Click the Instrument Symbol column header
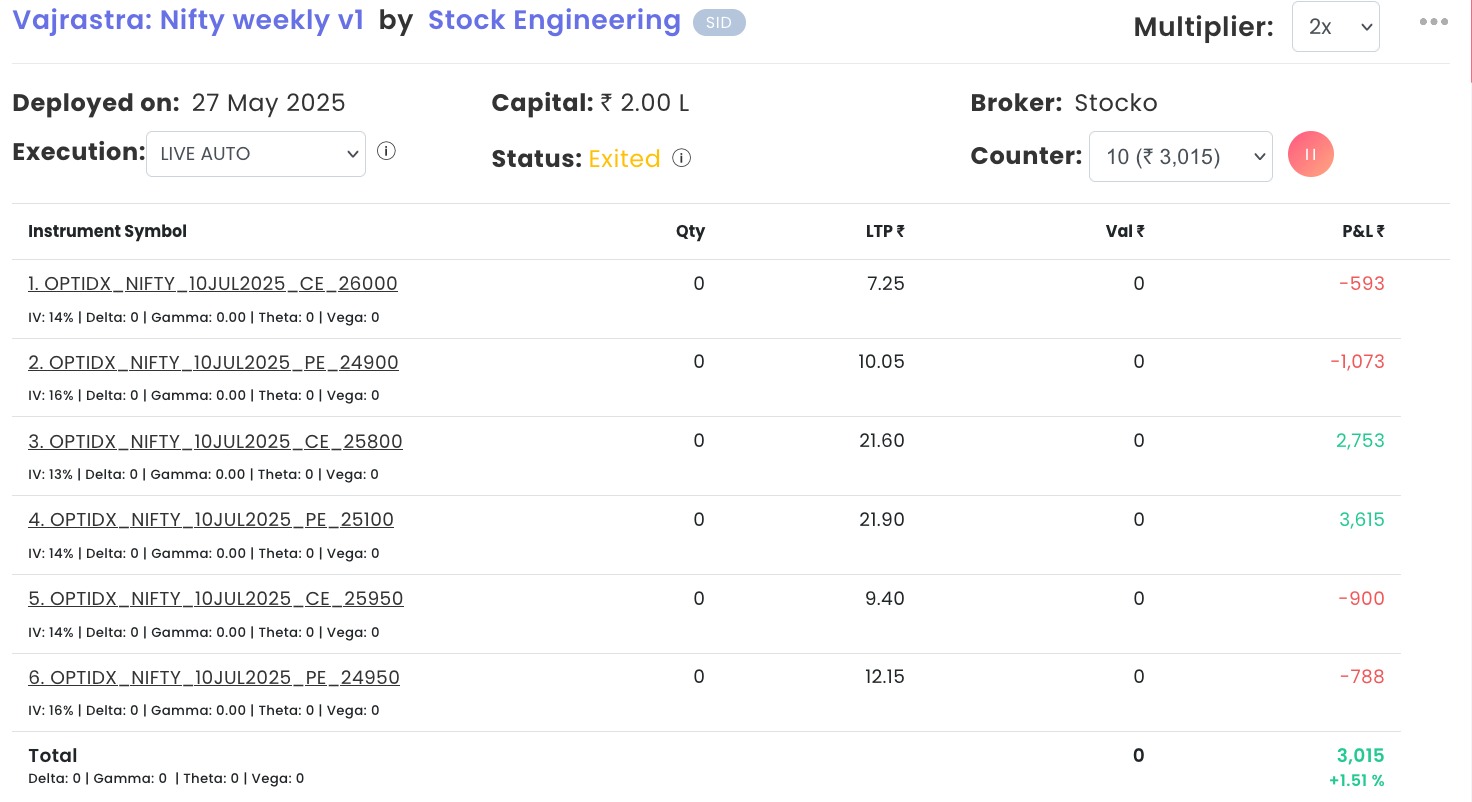Viewport: 1472px width, 802px height. coord(107,231)
